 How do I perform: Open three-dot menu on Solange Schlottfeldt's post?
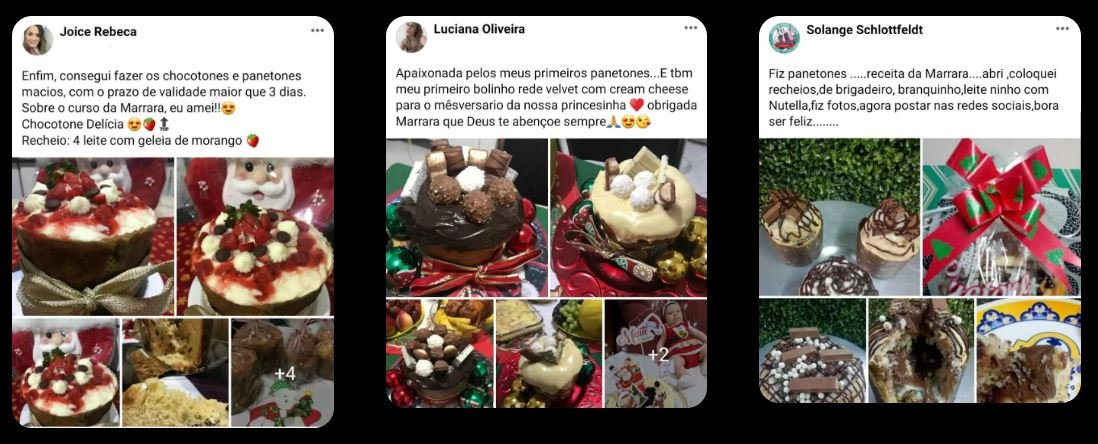click(1062, 29)
